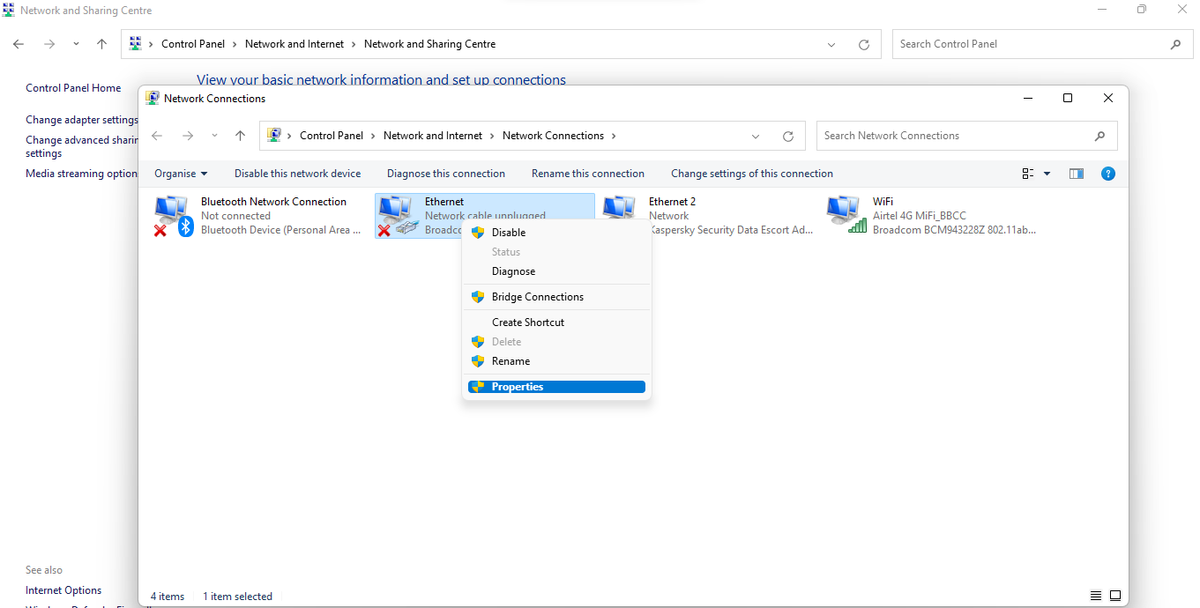Open the Organise dropdown menu
1200x608 pixels.
click(181, 174)
